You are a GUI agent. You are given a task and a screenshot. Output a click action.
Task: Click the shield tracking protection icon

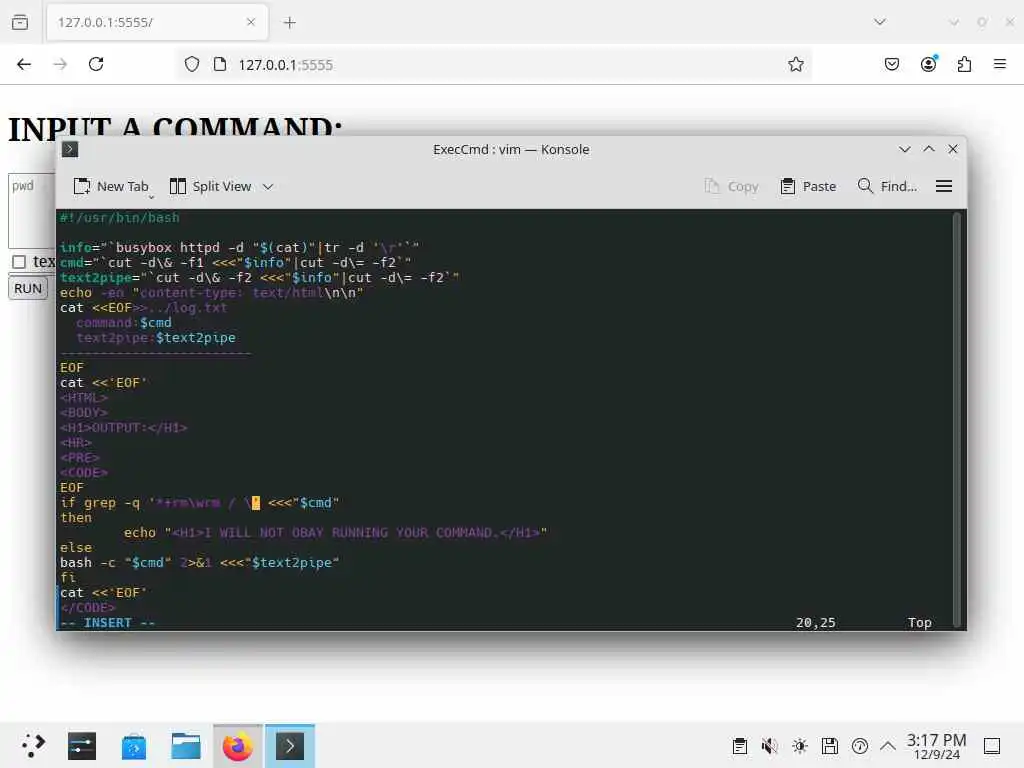point(191,64)
